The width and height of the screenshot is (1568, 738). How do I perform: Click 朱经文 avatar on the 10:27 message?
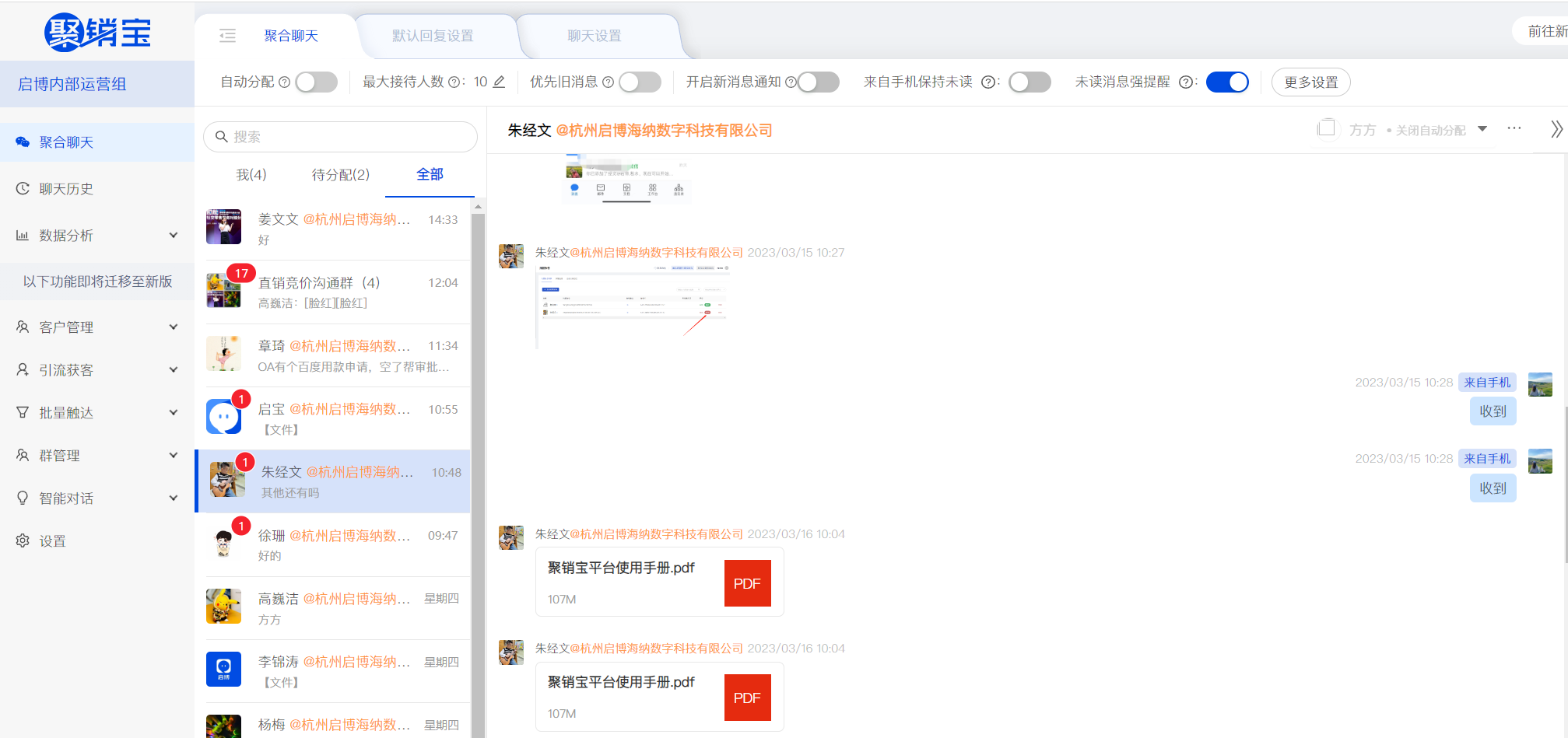coord(511,256)
